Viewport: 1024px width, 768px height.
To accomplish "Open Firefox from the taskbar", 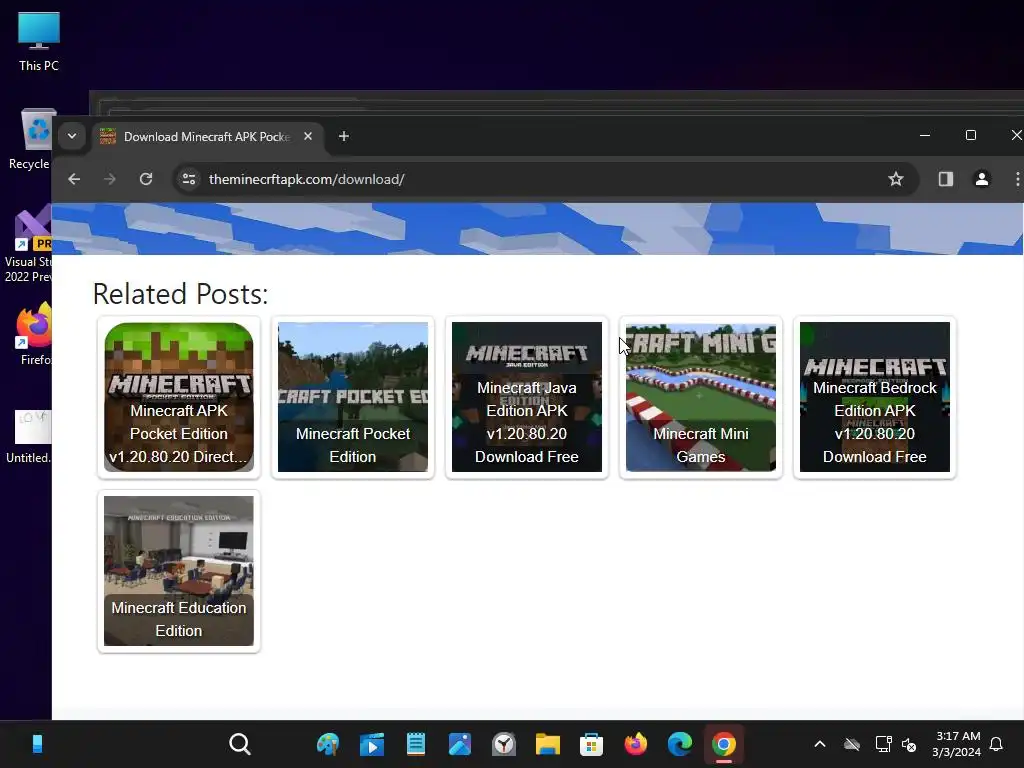I will [635, 744].
